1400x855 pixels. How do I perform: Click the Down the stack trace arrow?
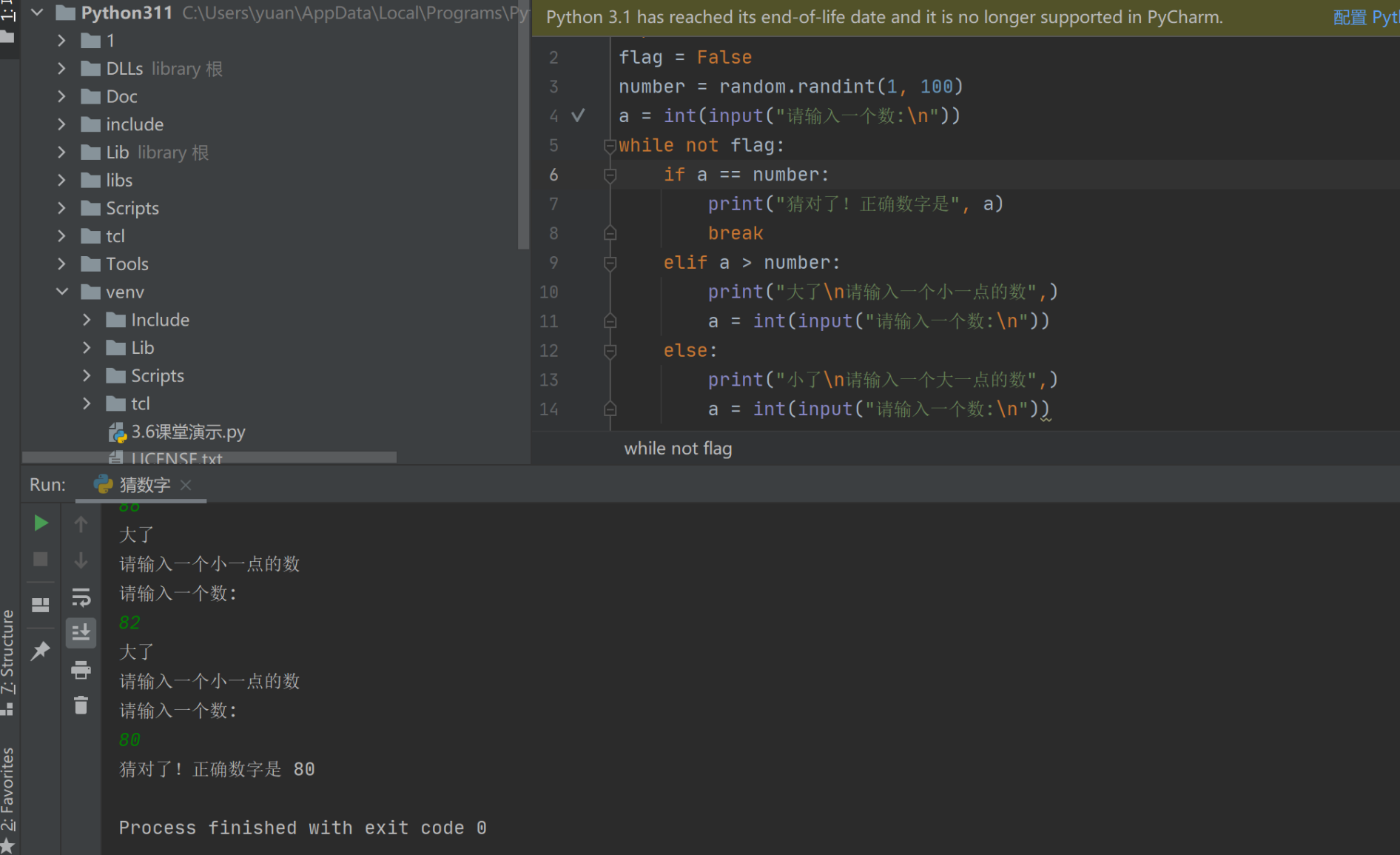[81, 560]
